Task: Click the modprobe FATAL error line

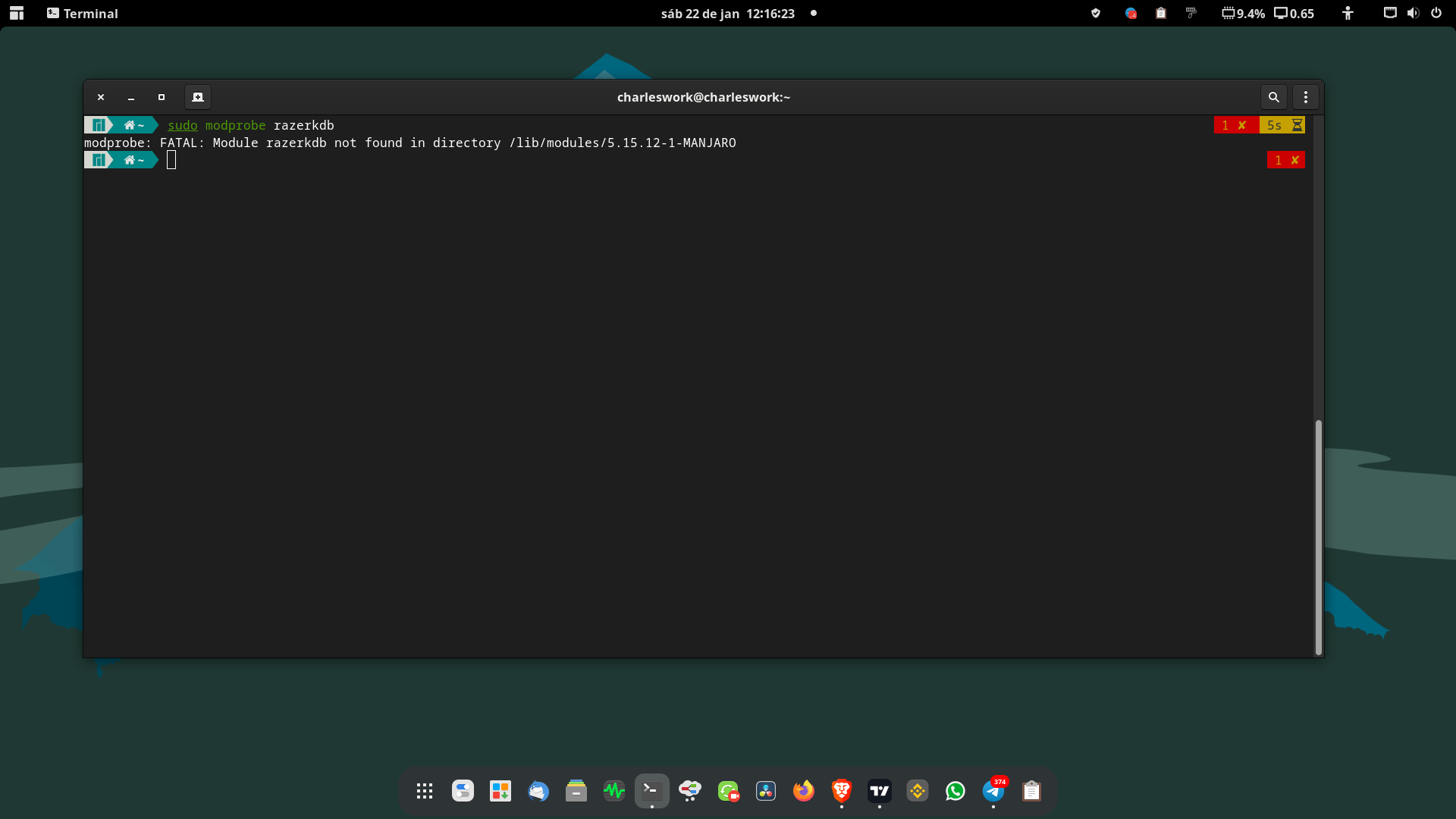Action: [410, 143]
